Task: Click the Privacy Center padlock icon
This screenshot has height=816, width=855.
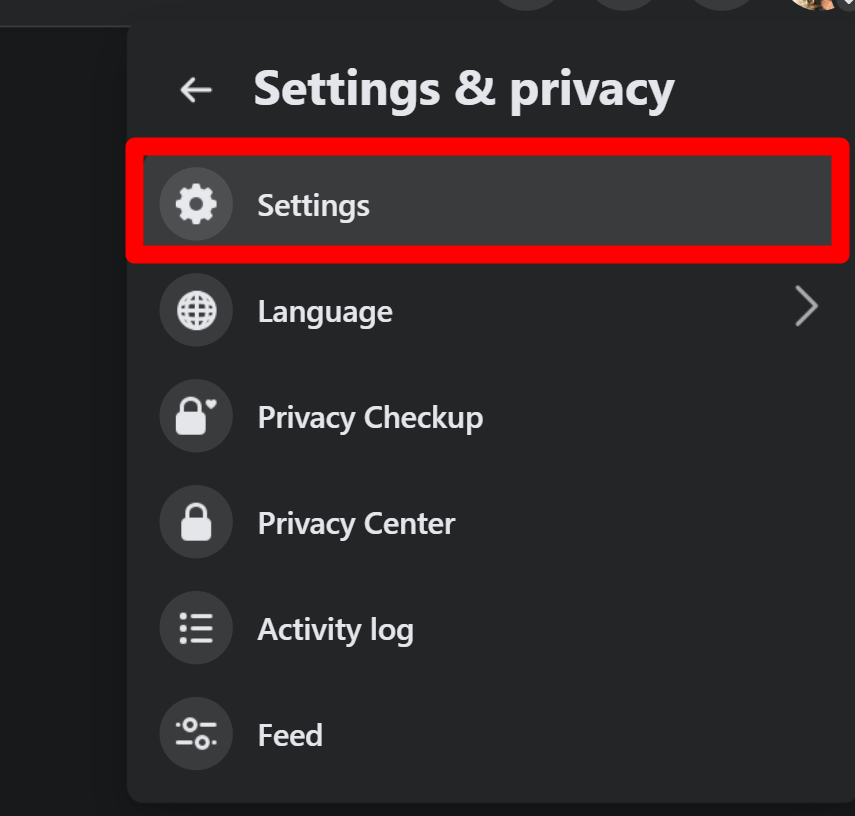Action: [196, 521]
